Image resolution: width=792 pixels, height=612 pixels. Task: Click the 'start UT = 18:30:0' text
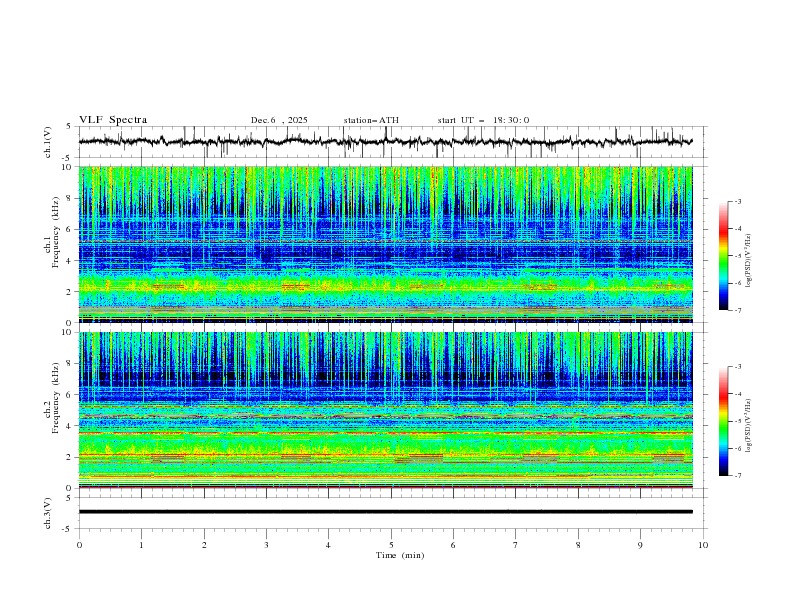click(483, 120)
